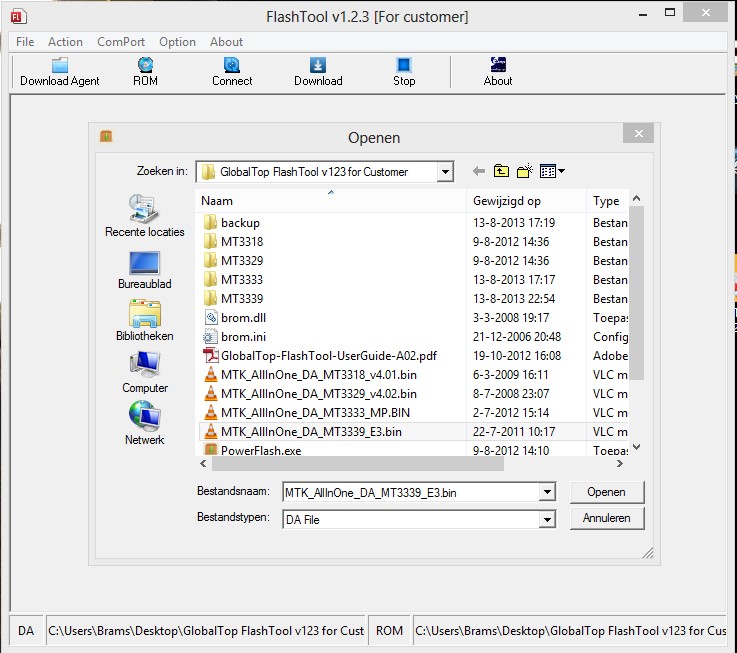The width and height of the screenshot is (737, 653).
Task: Click the horizontal scrollbar left arrow
Action: tap(204, 464)
